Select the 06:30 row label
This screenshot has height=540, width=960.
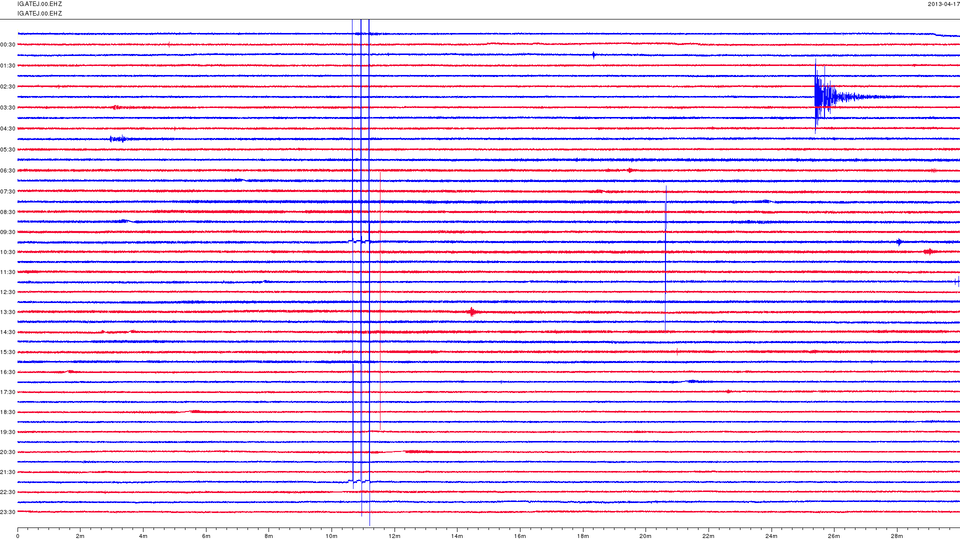click(x=8, y=171)
